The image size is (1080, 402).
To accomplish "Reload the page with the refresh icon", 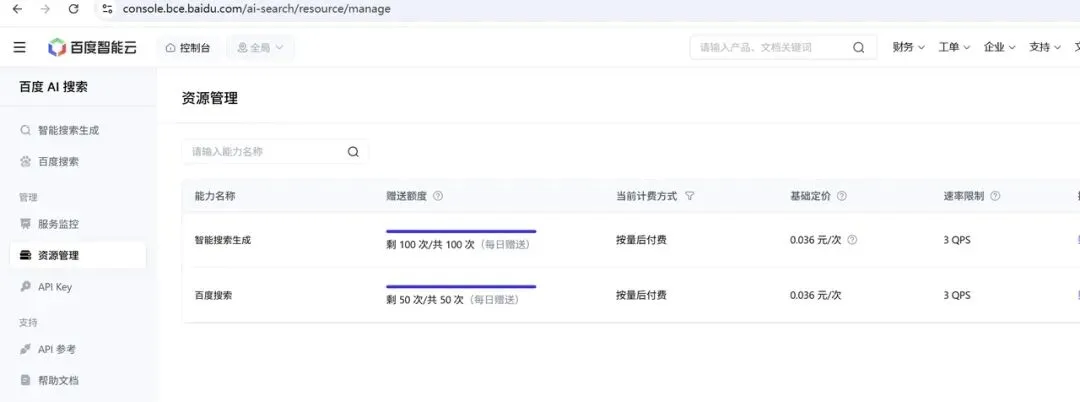I will point(74,9).
